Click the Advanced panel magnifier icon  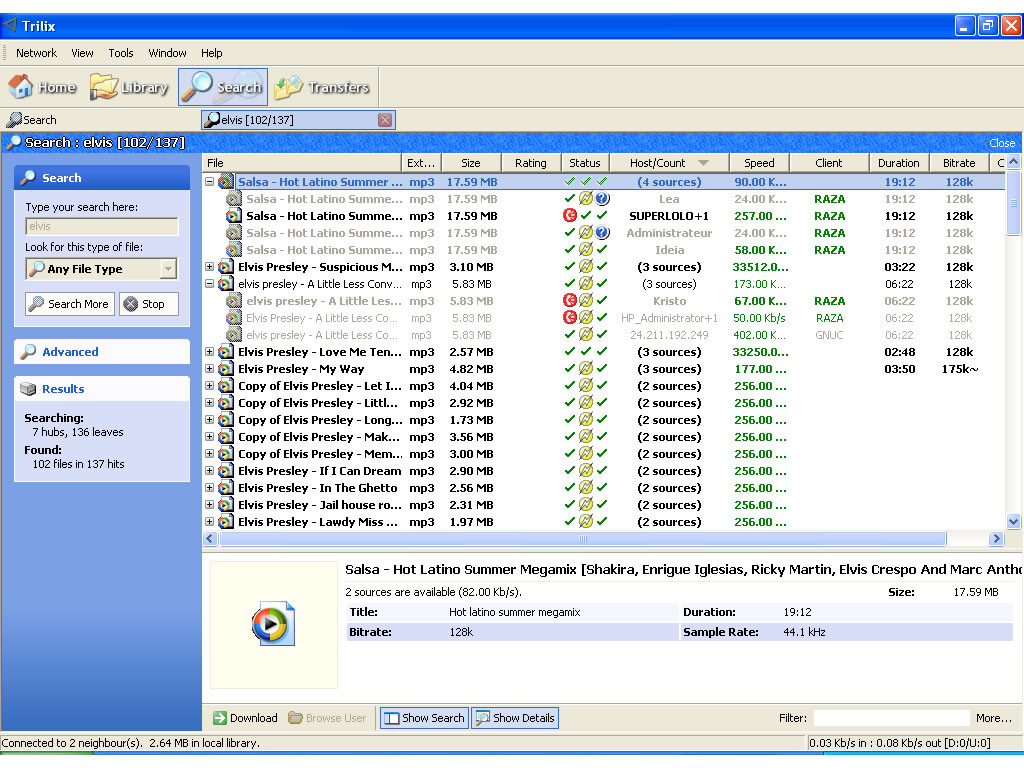pos(28,351)
